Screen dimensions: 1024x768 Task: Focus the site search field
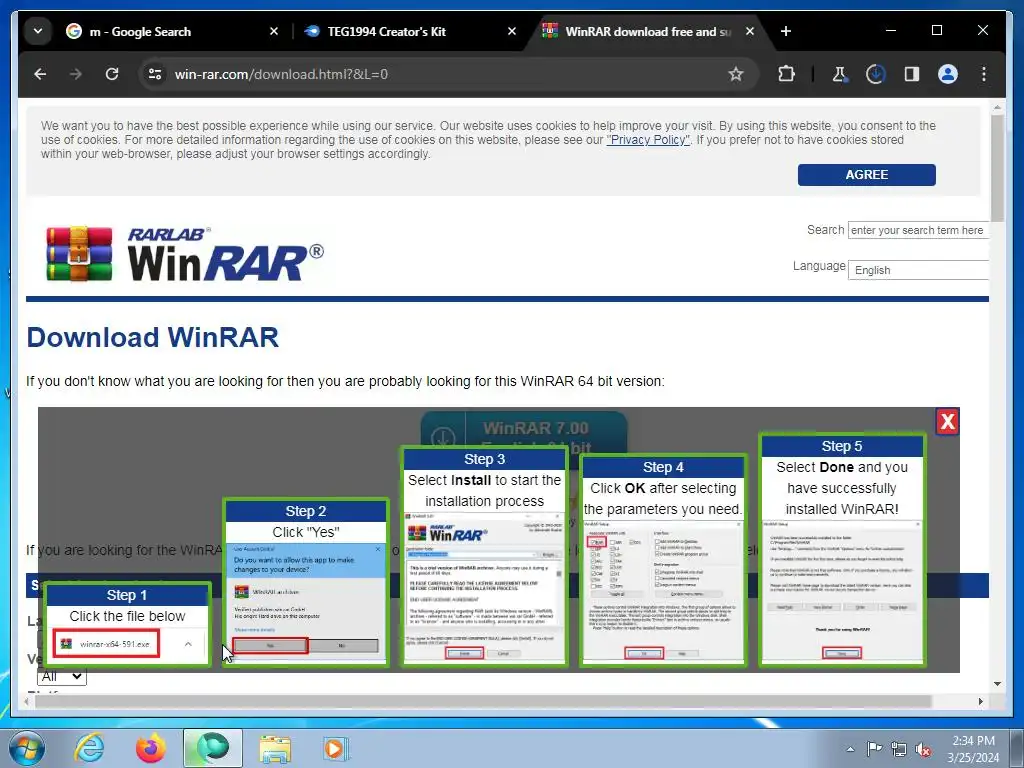pyautogui.click(x=918, y=231)
